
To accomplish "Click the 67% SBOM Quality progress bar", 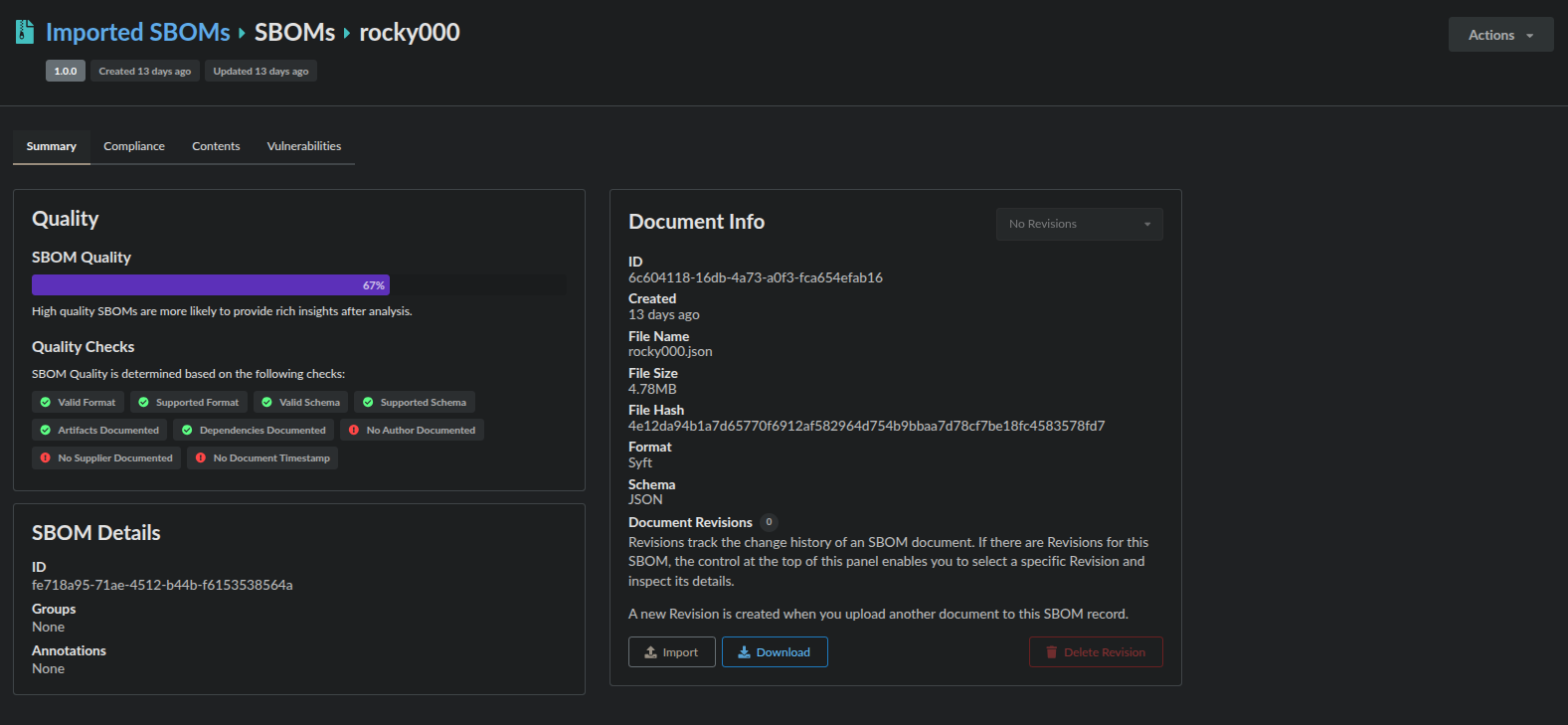I will point(211,285).
